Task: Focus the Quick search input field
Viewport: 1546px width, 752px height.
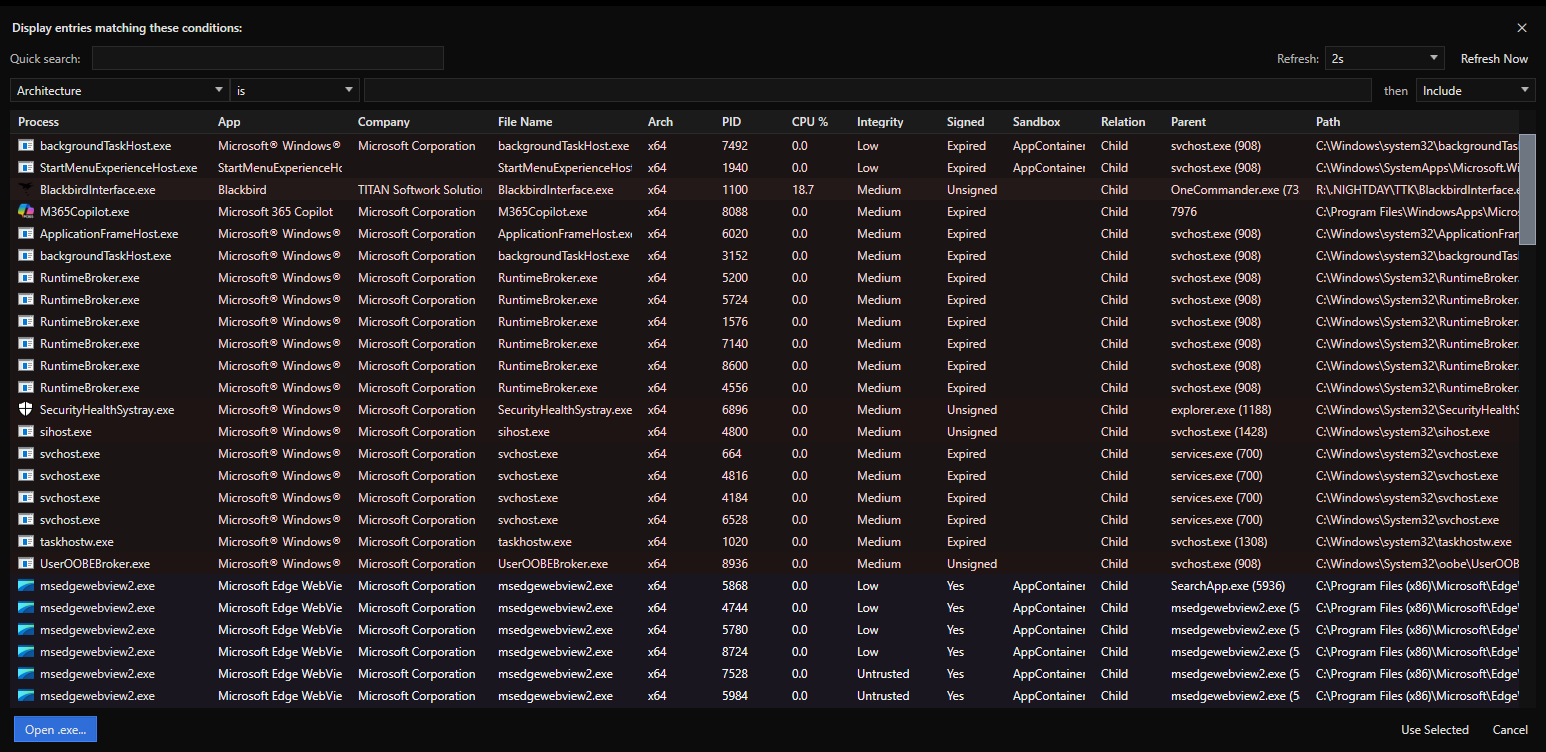Action: point(268,59)
